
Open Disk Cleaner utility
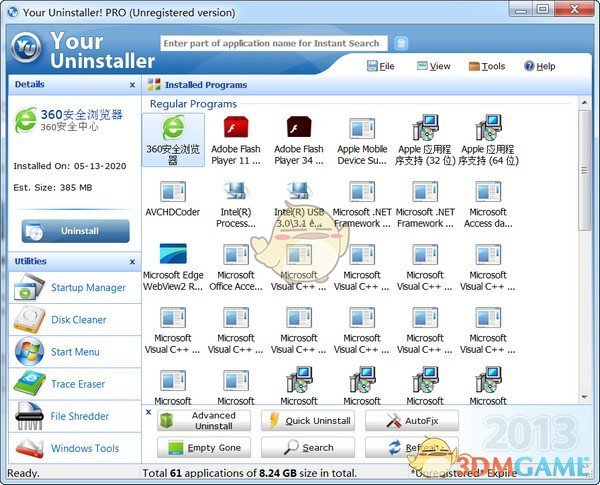pyautogui.click(x=75, y=320)
